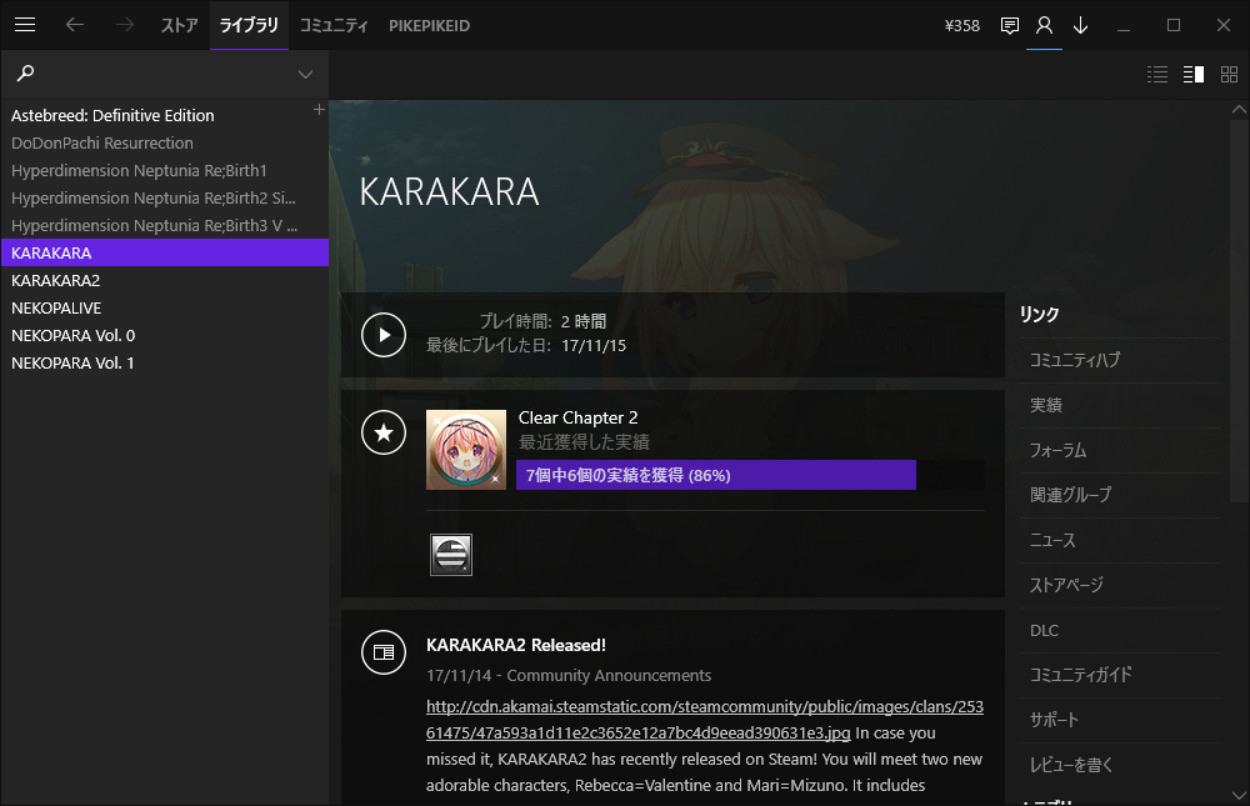The width and height of the screenshot is (1250, 806).
Task: Click the scrollbar up arrow
Action: [x=1240, y=110]
